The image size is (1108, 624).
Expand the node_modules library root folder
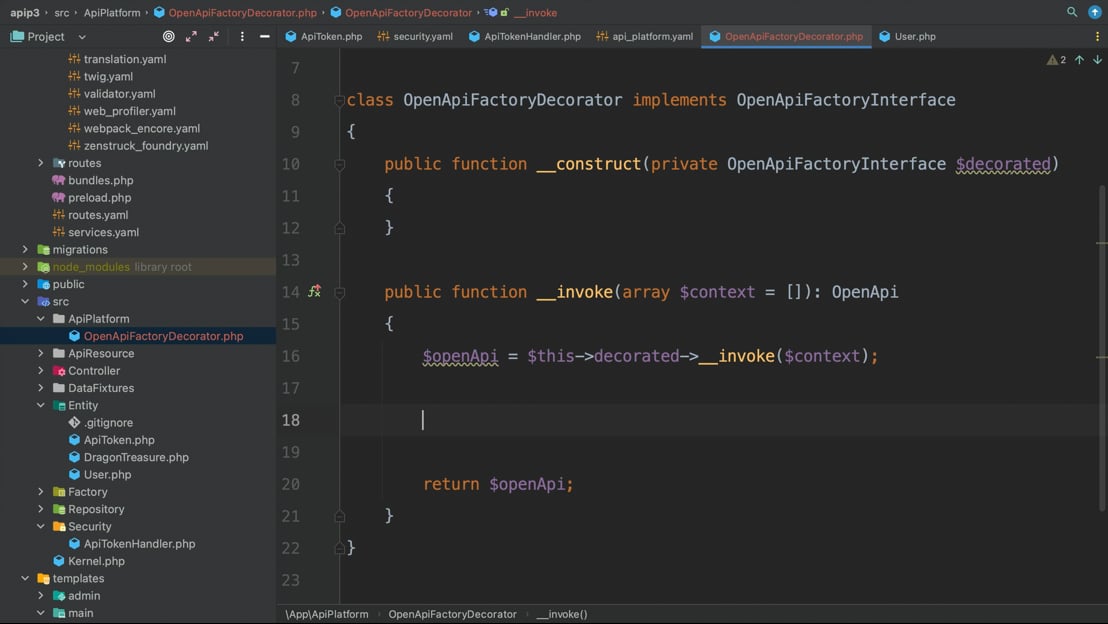pyautogui.click(x=25, y=267)
